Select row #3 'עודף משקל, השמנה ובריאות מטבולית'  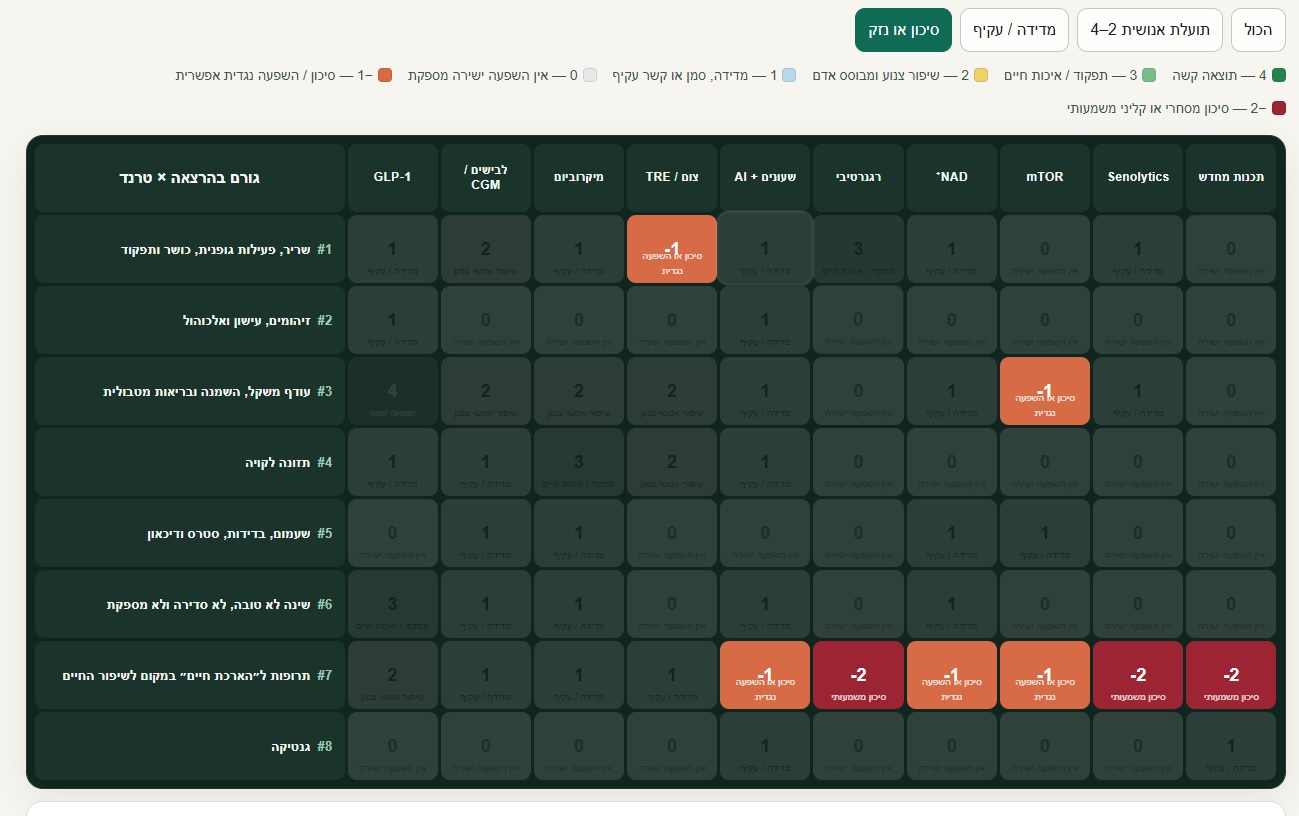(189, 391)
